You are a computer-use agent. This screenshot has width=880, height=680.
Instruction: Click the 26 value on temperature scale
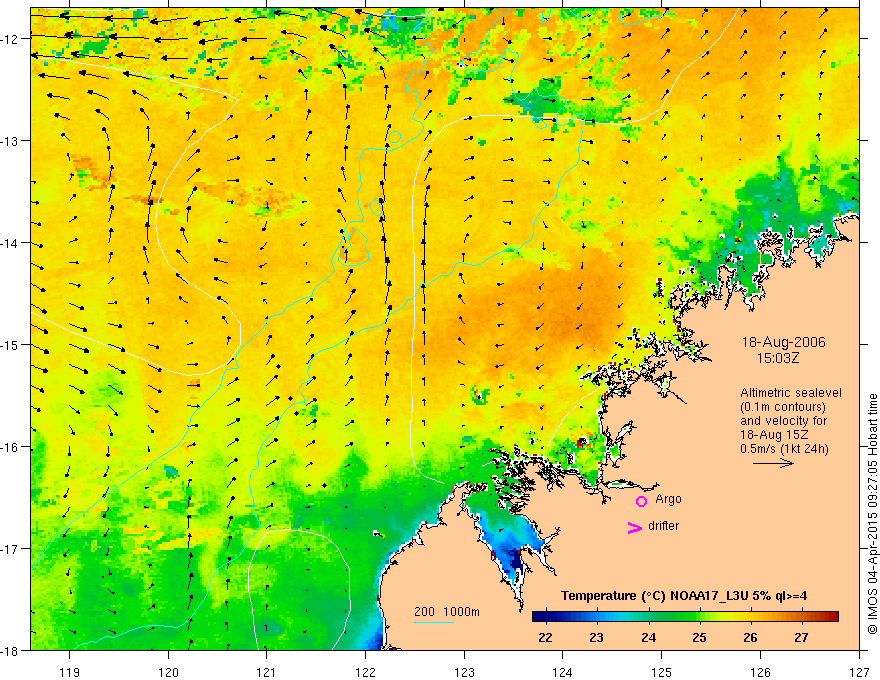pyautogui.click(x=750, y=637)
